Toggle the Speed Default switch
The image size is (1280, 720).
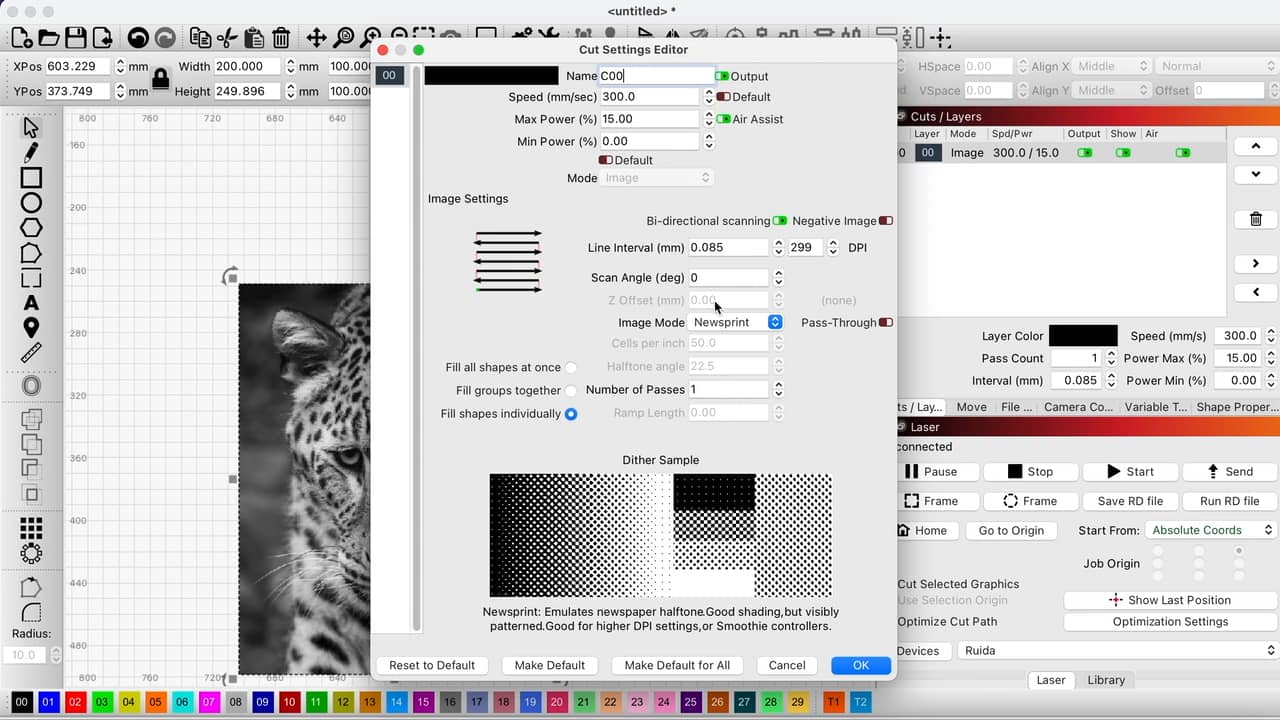pyautogui.click(x=723, y=97)
